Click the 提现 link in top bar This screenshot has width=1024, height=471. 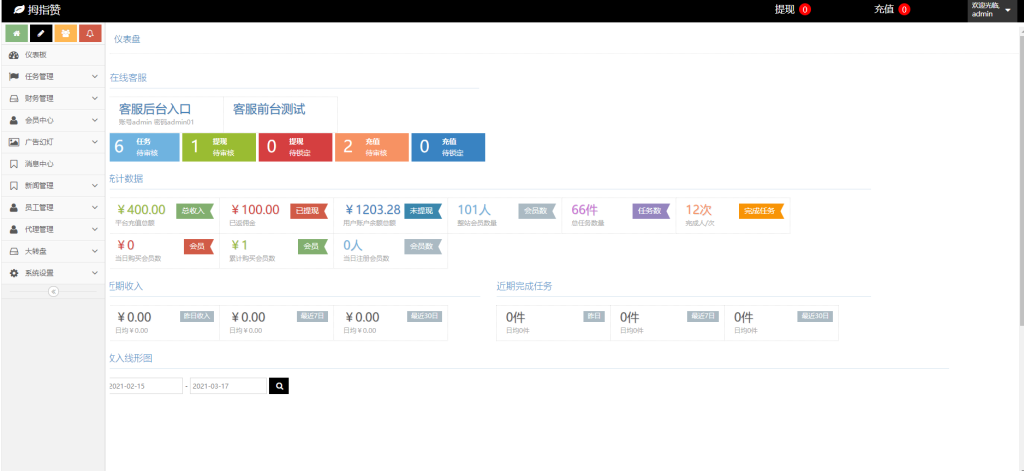pos(784,10)
